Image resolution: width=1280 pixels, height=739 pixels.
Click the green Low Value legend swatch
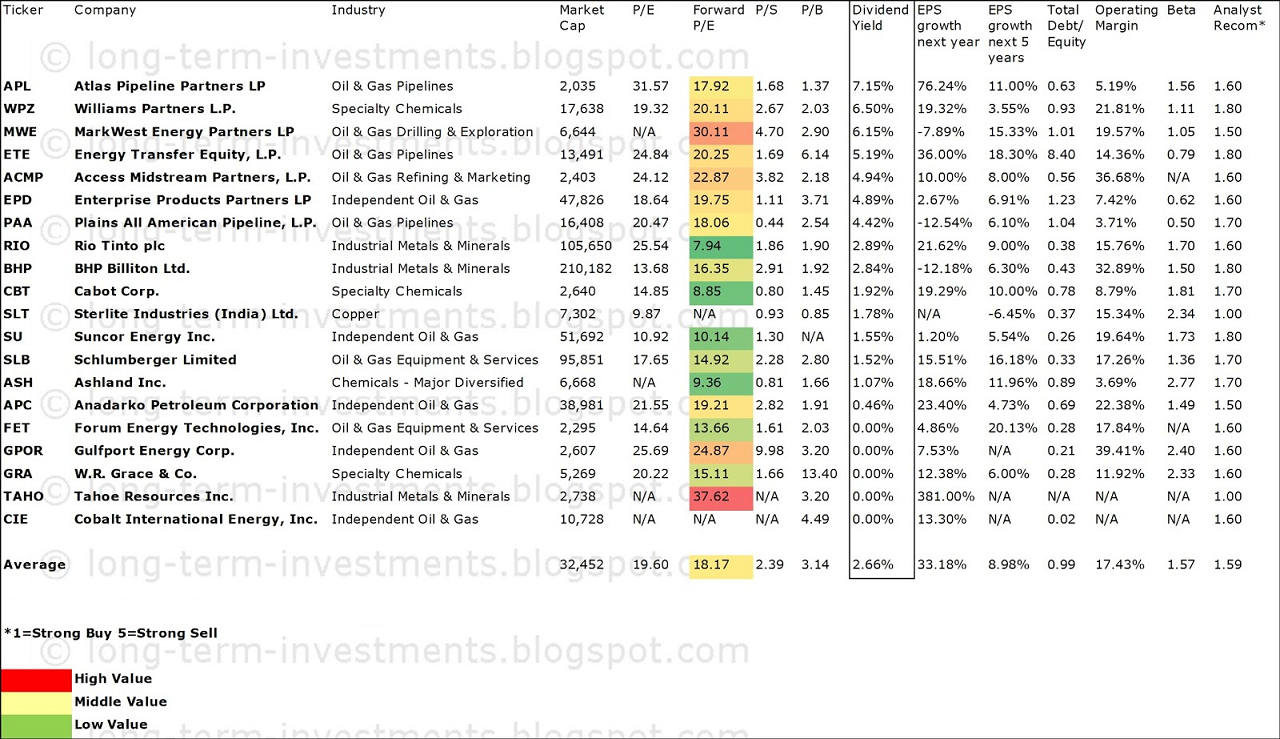click(x=36, y=725)
